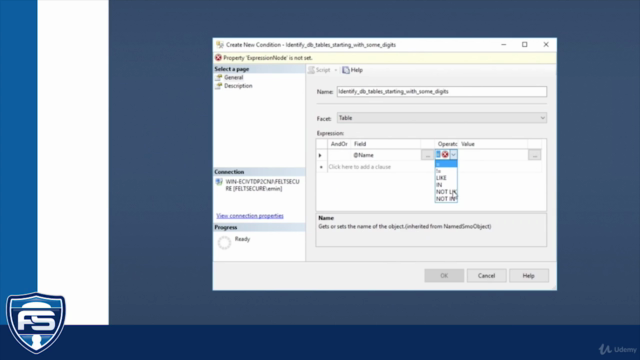Viewport: 640px width, 360px height.
Task: Open the Operator dropdown arrow in @Name row
Action: [453, 155]
